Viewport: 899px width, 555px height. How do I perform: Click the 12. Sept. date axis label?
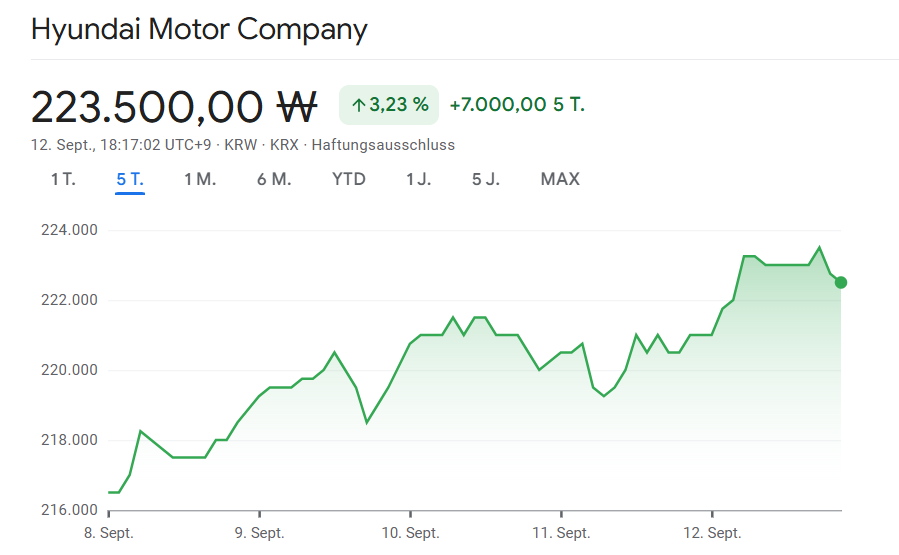(711, 533)
